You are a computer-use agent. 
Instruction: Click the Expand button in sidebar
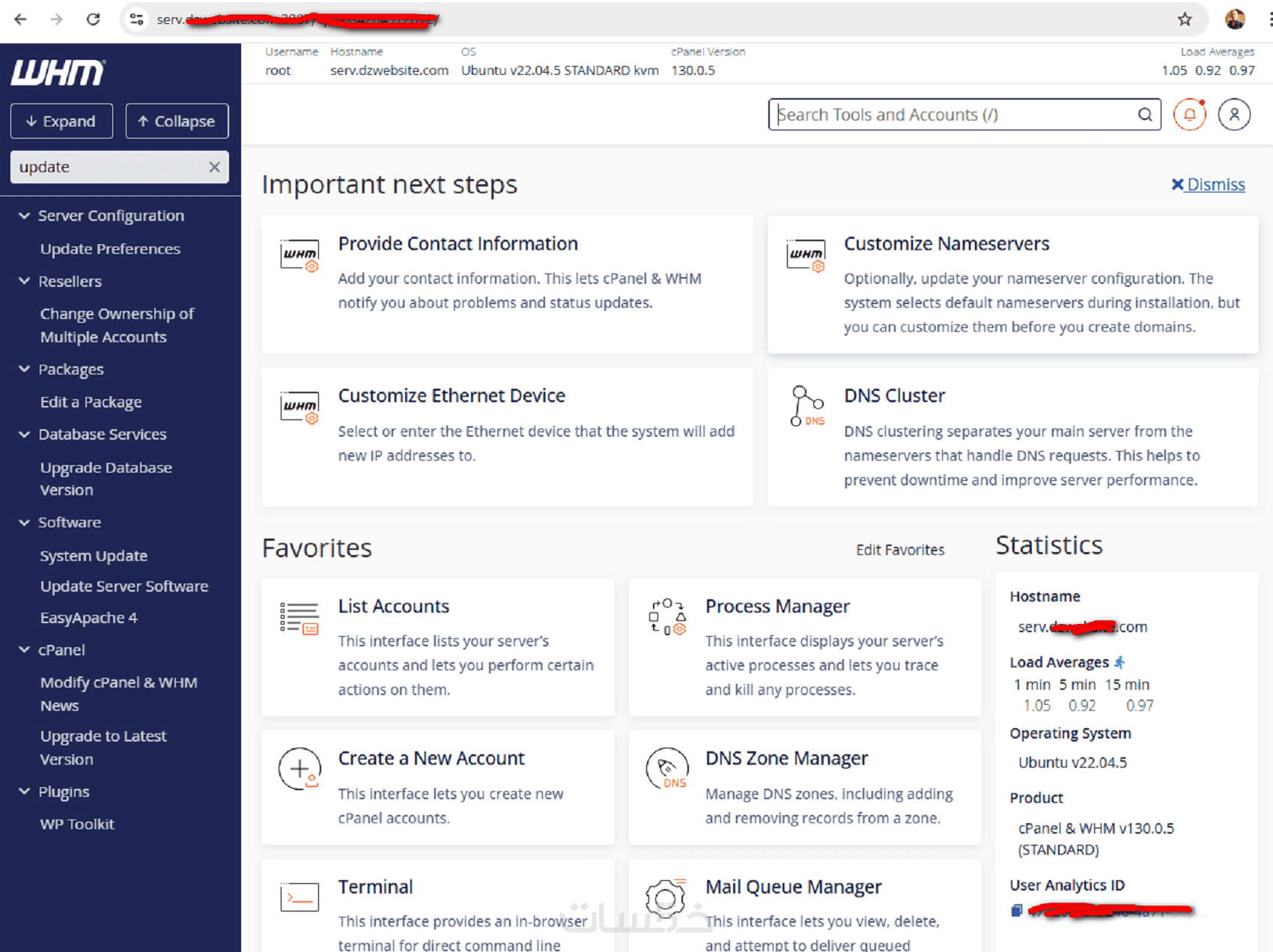pyautogui.click(x=61, y=121)
